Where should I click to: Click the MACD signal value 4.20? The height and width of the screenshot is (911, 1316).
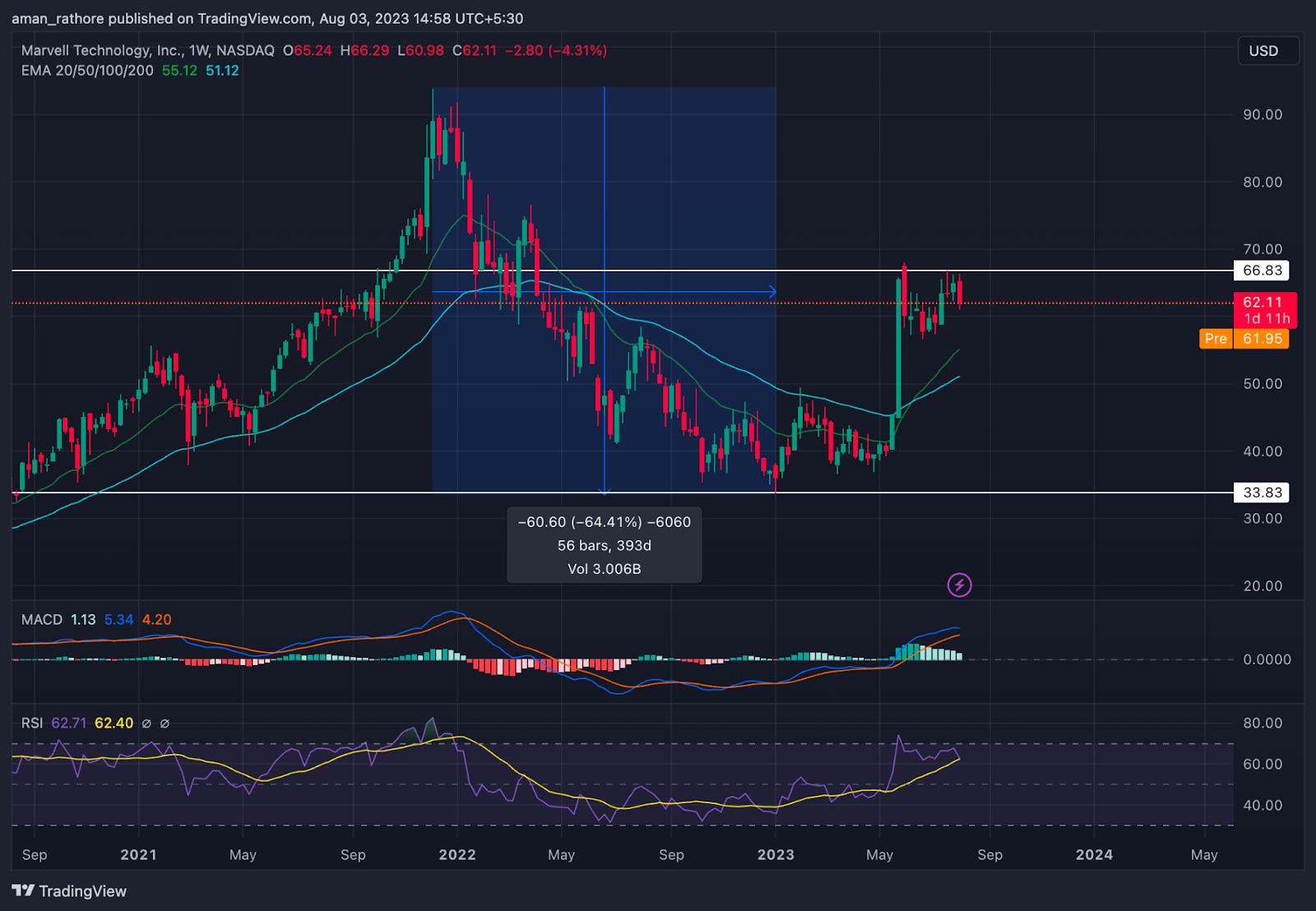(x=157, y=620)
